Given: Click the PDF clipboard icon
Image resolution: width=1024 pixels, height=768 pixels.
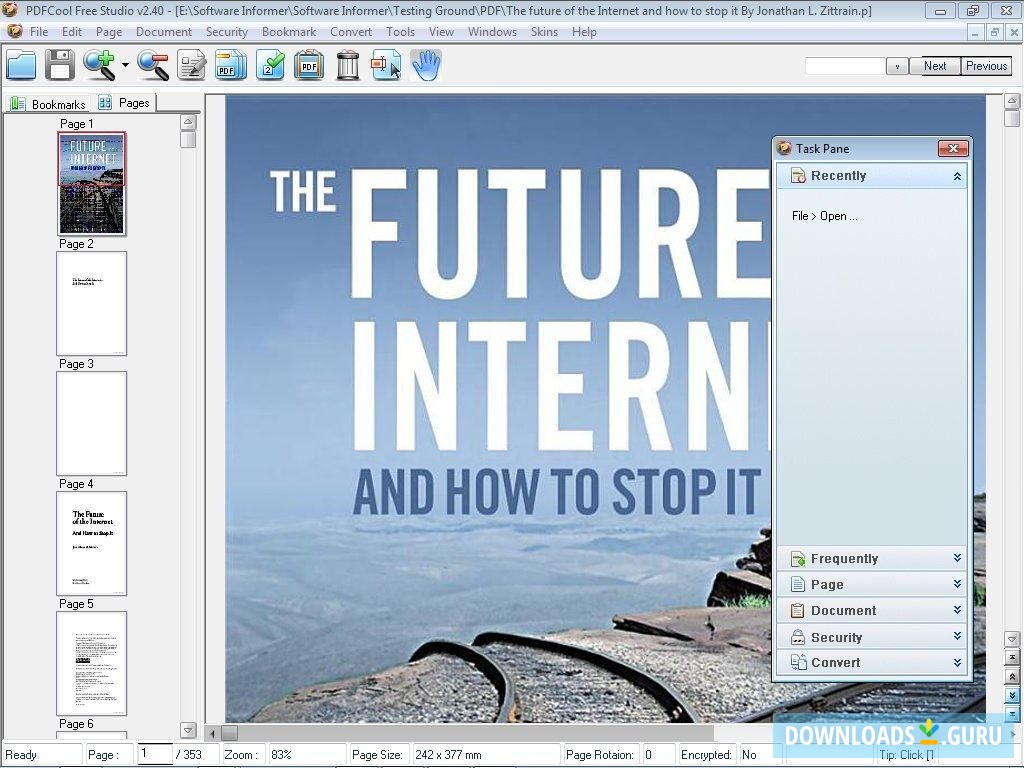Looking at the screenshot, I should (x=309, y=65).
